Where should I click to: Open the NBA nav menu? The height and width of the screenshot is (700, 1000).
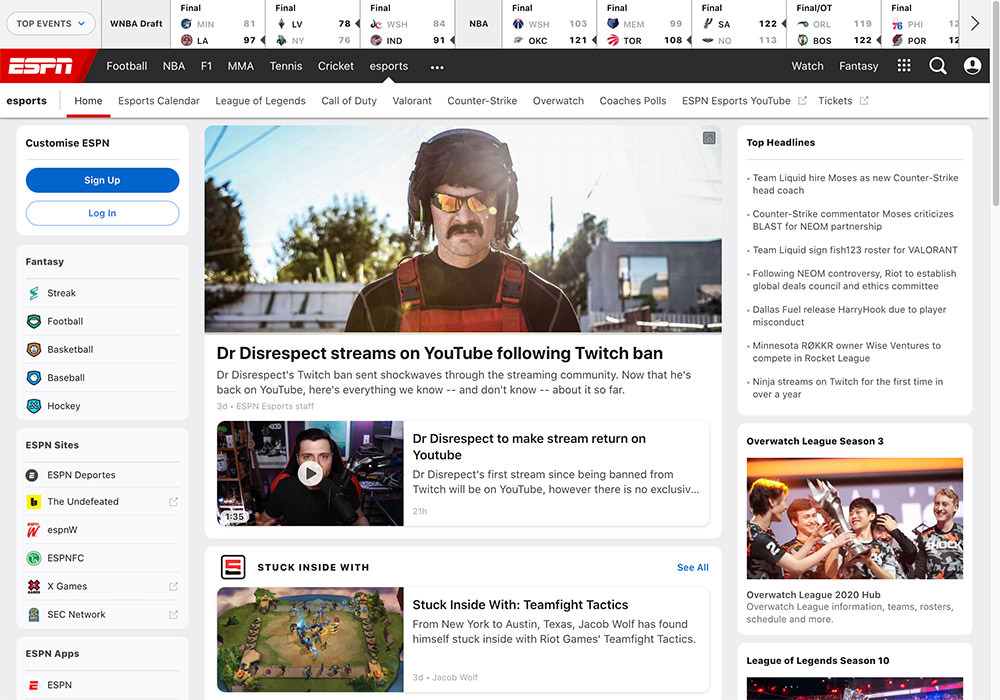click(173, 66)
